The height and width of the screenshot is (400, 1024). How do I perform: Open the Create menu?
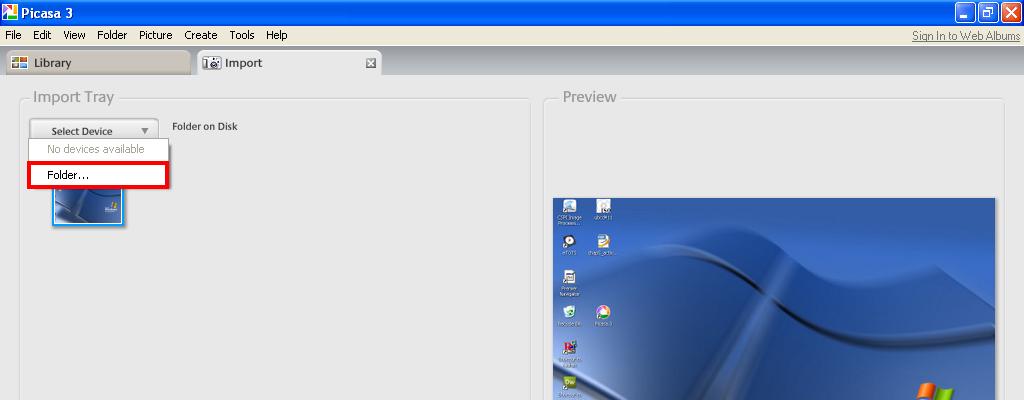pos(200,35)
